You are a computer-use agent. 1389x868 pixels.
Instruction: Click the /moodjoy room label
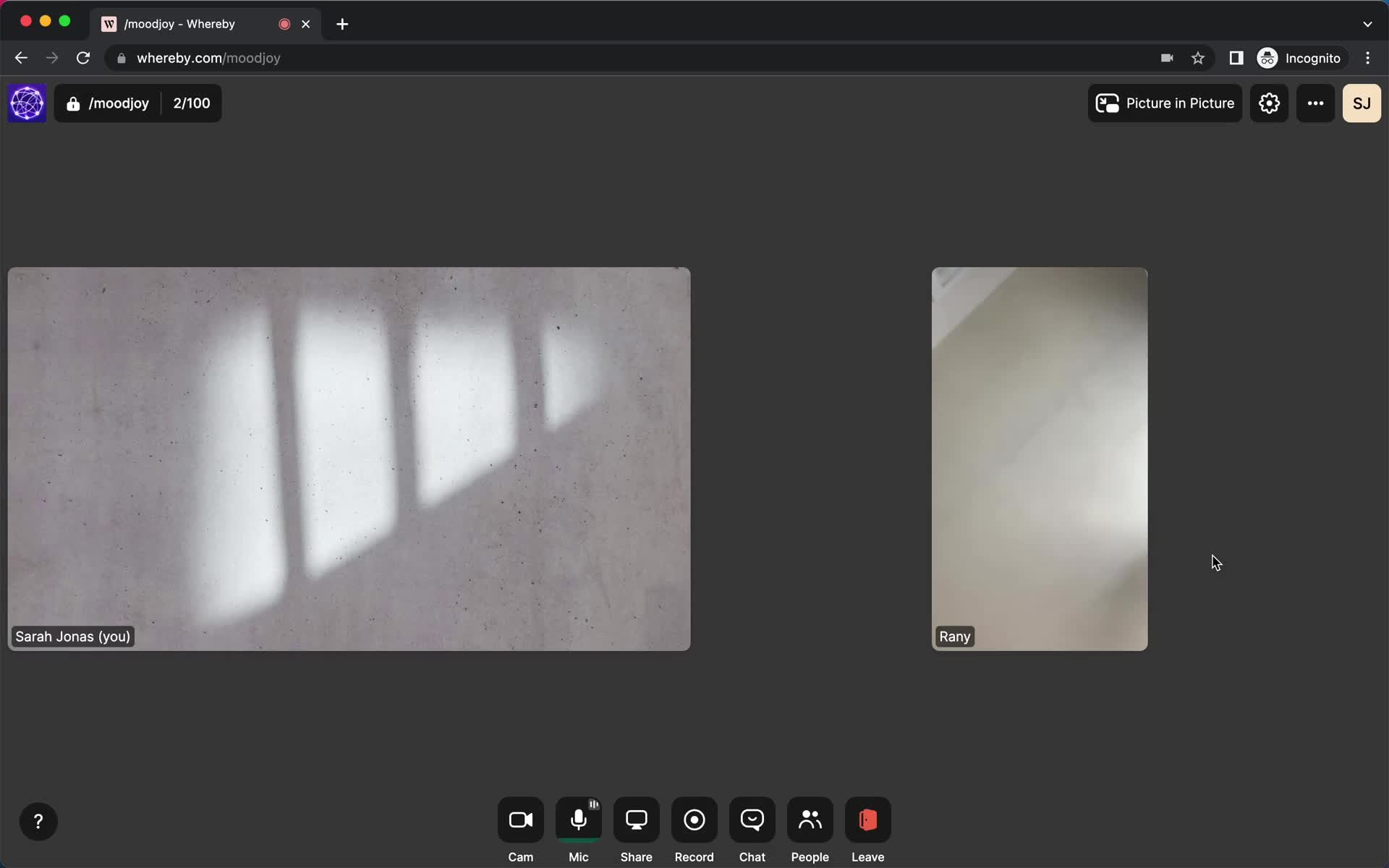coord(119,103)
